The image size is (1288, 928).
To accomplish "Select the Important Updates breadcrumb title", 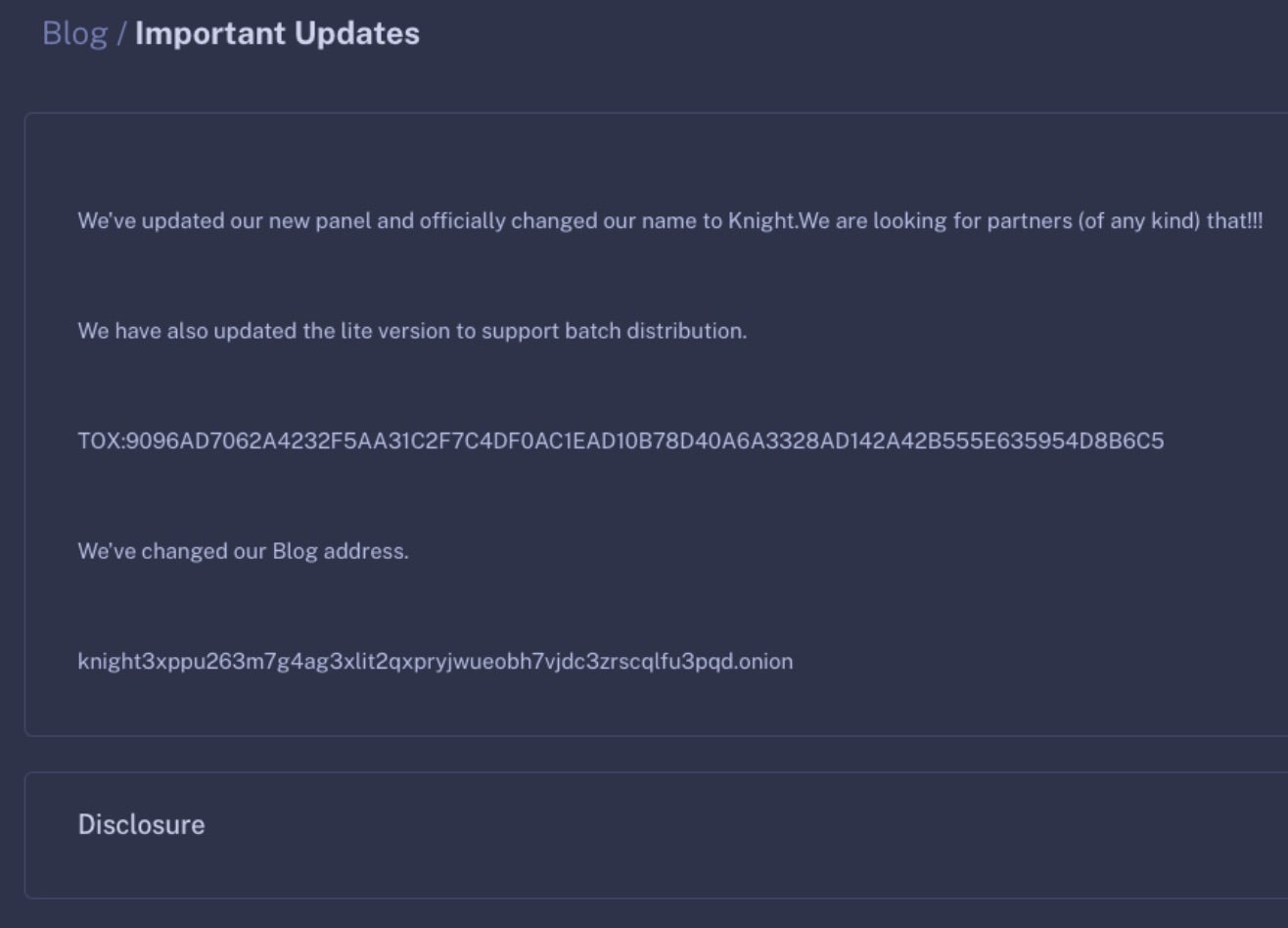I will [277, 33].
